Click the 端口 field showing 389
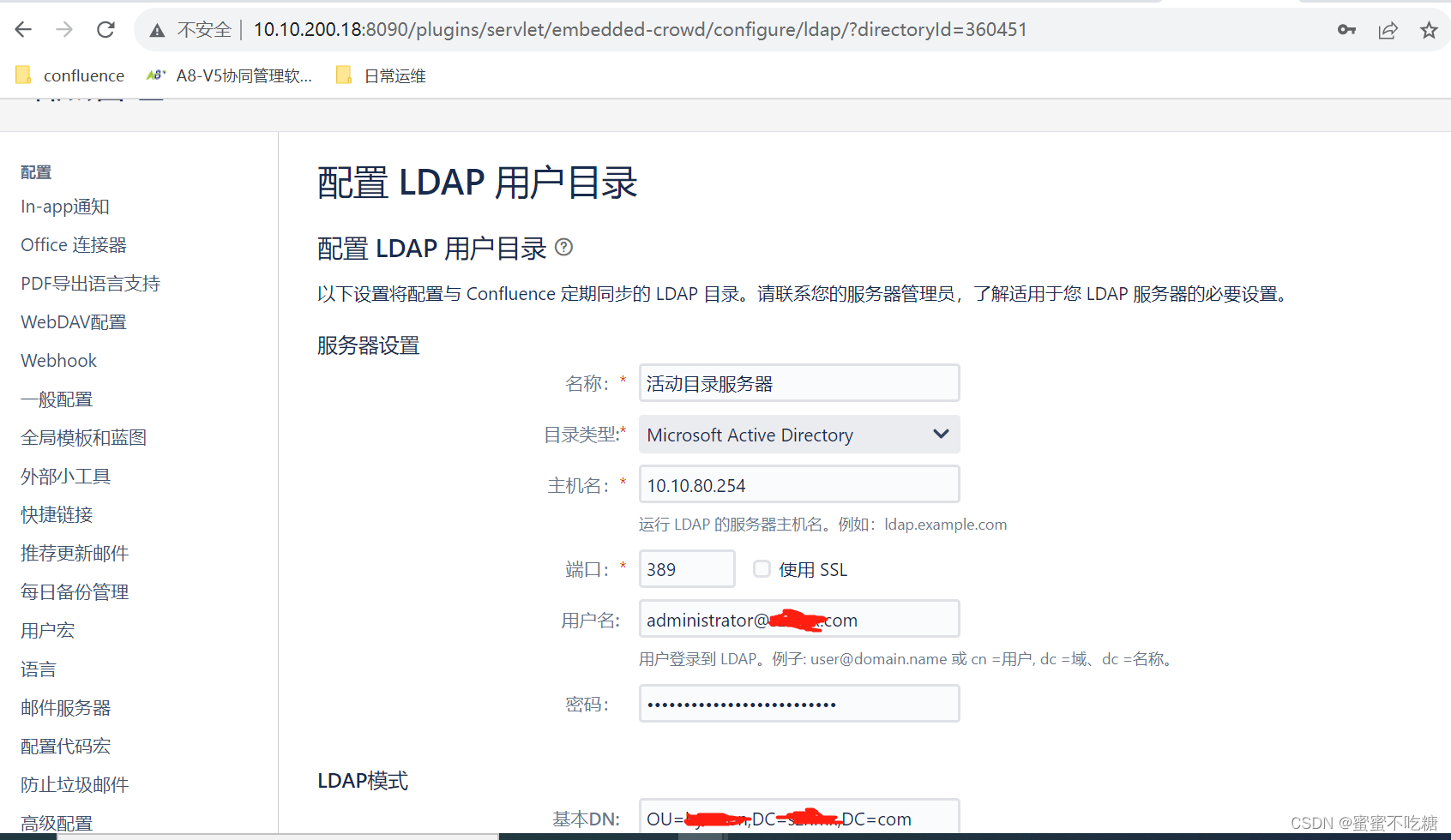The image size is (1451, 840). pyautogui.click(x=687, y=568)
